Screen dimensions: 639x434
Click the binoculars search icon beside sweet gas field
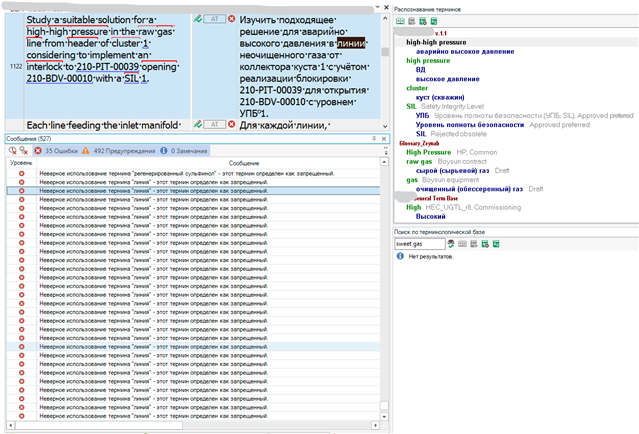(451, 244)
